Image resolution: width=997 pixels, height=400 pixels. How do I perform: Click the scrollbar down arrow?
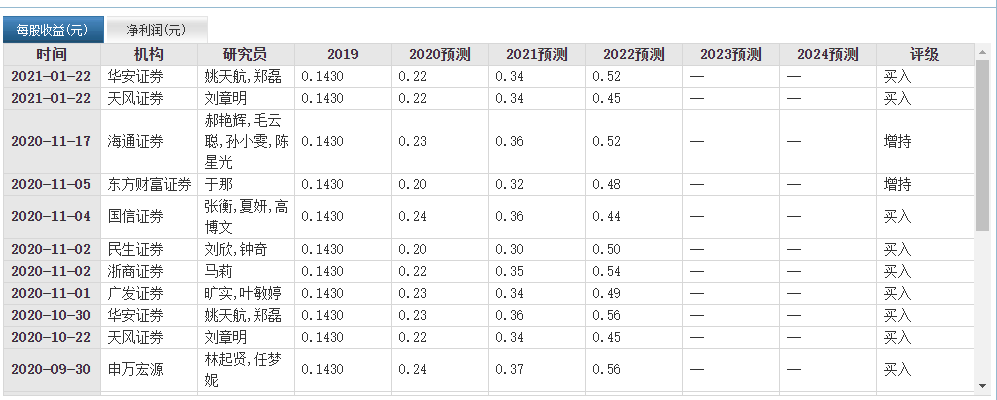tap(983, 384)
